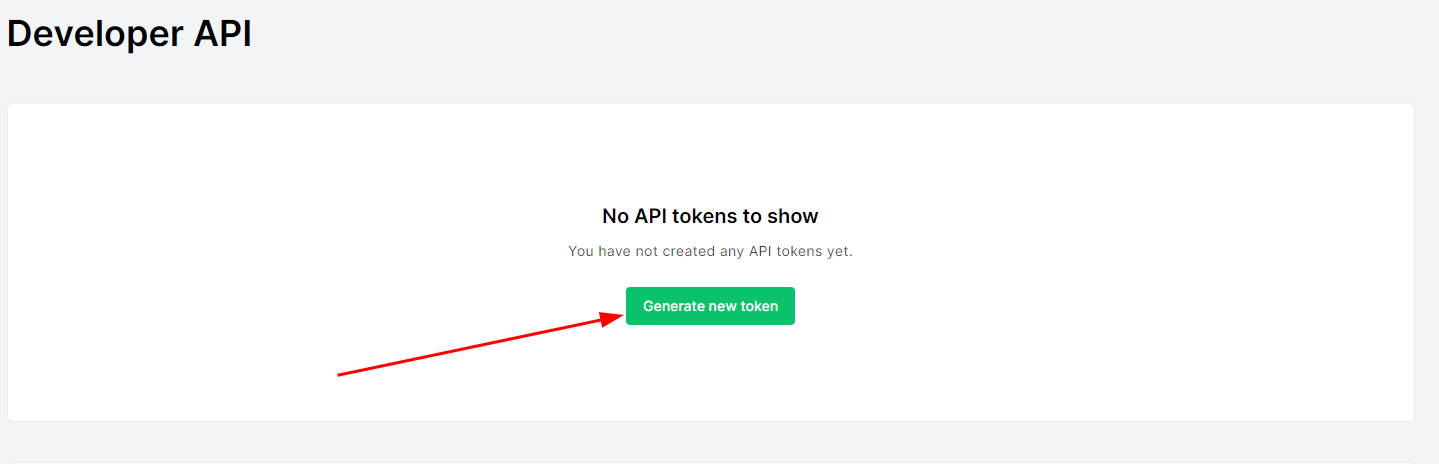Click the word 'No' in the bold title
Viewport: 1439px width, 464px height.
615,216
